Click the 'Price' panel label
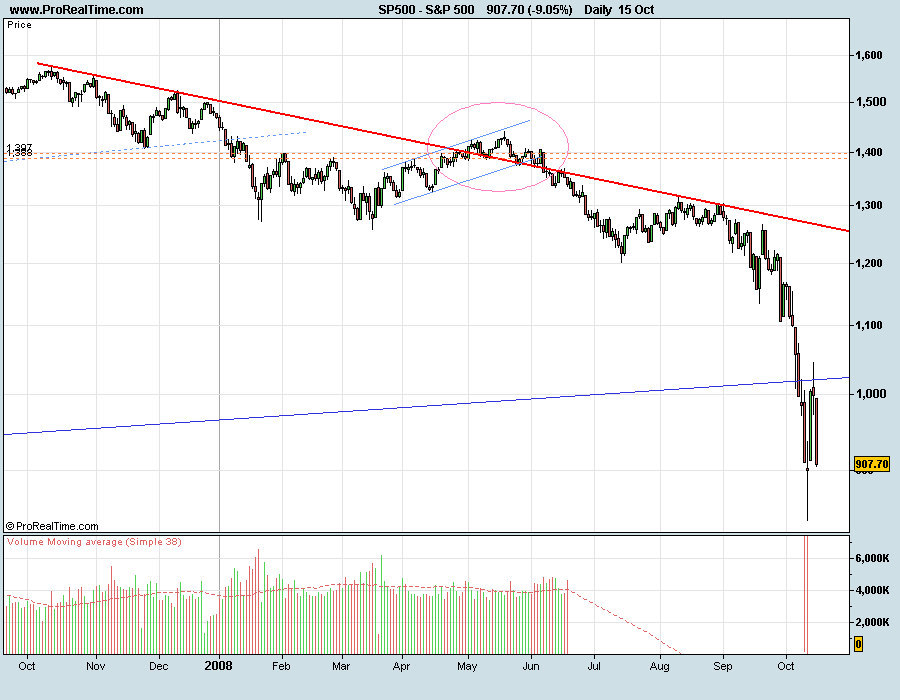Viewport: 900px width, 700px height. [20, 25]
